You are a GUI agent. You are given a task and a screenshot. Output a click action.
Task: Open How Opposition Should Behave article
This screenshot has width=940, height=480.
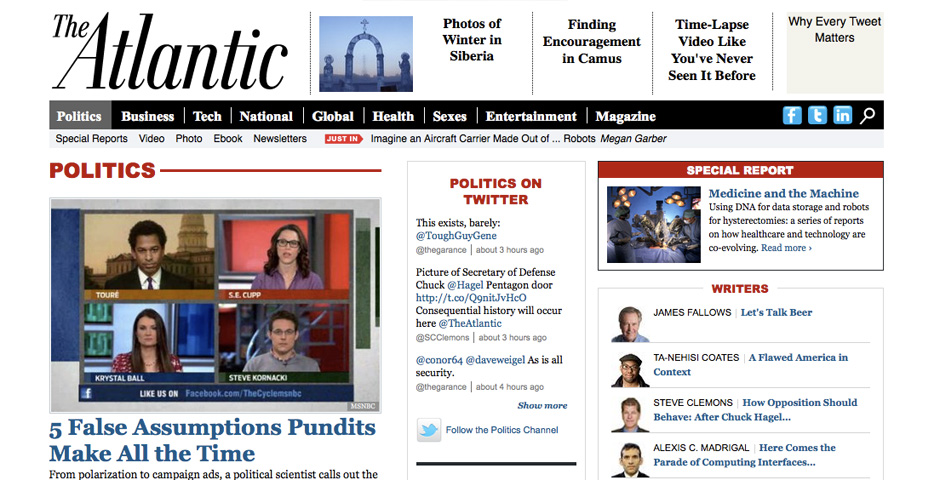coord(755,410)
